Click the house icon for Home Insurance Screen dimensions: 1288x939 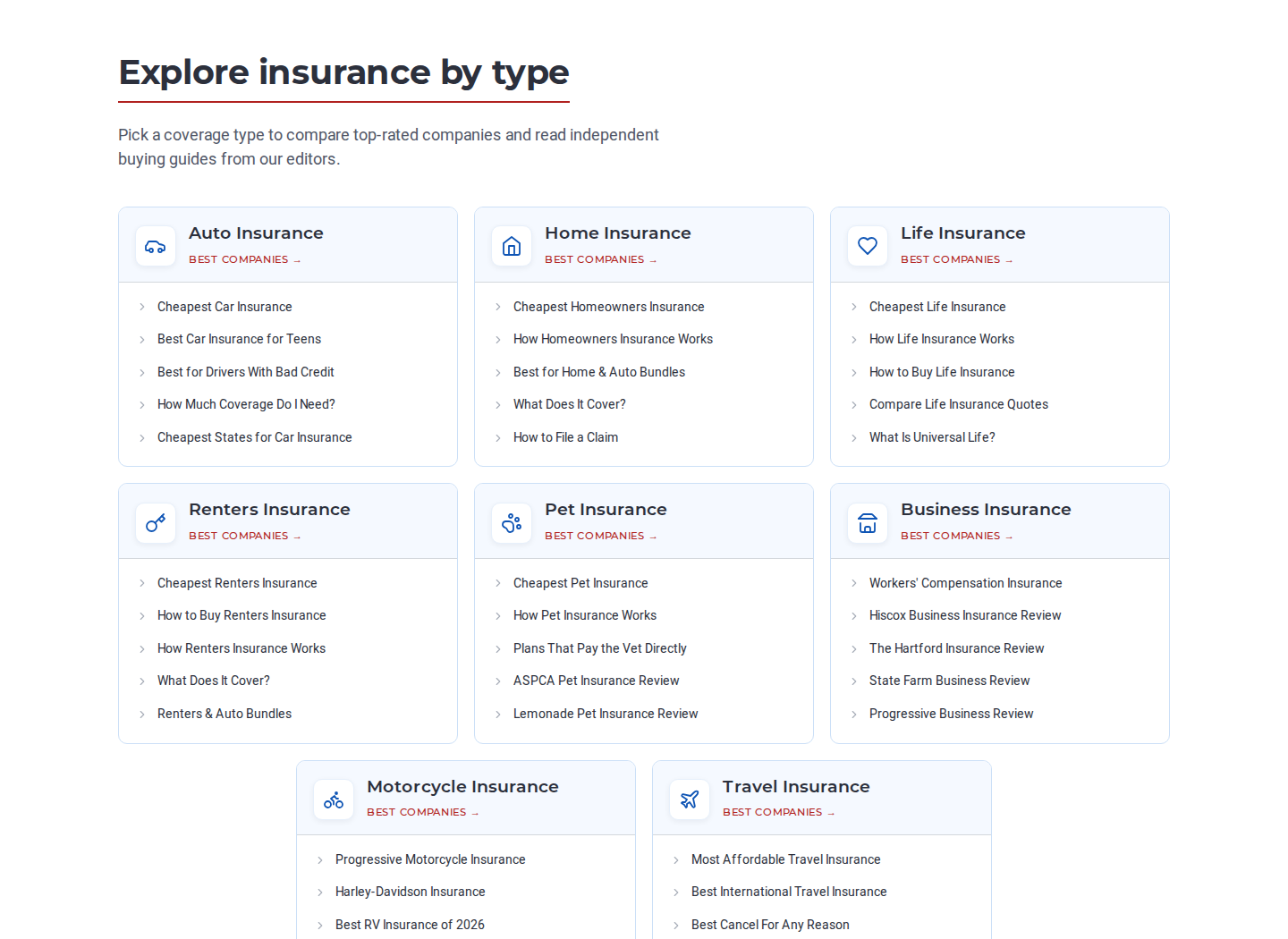click(512, 246)
